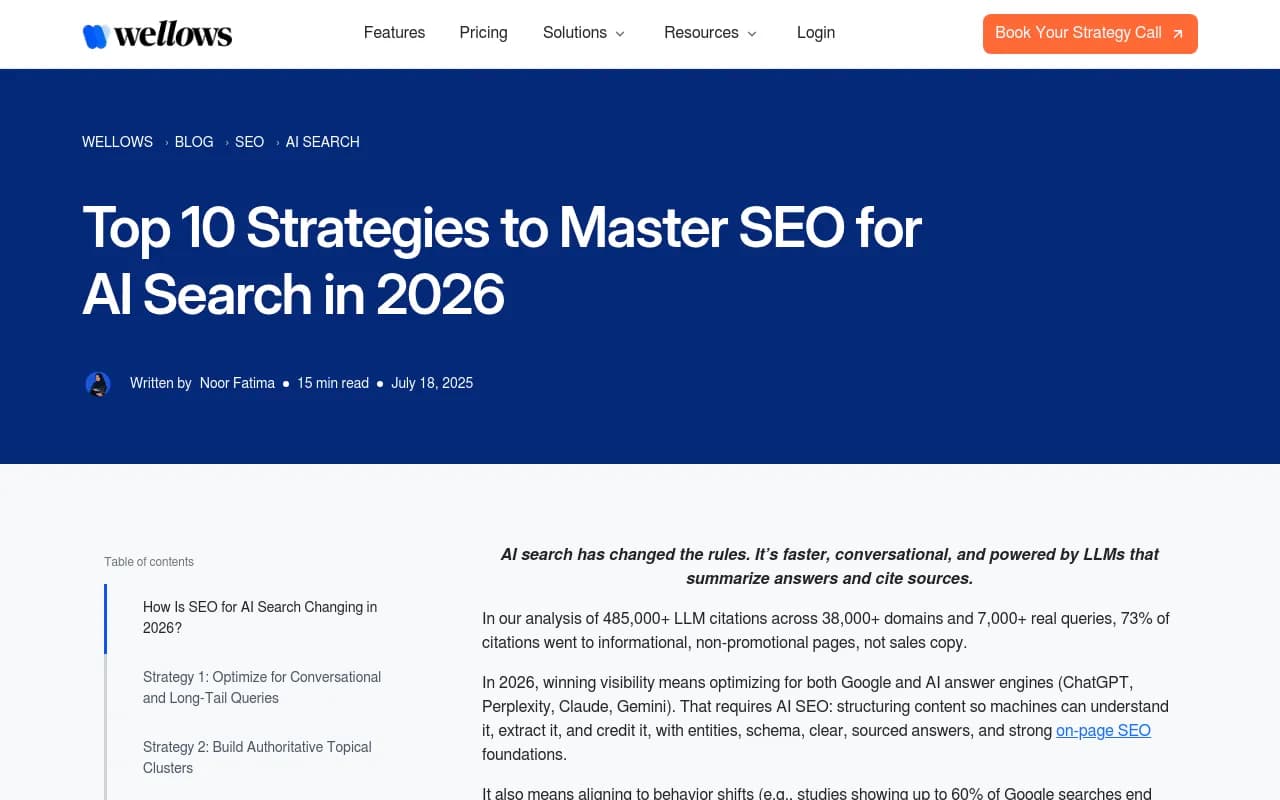Click the article title heading
The width and height of the screenshot is (1280, 800).
pyautogui.click(x=500, y=260)
